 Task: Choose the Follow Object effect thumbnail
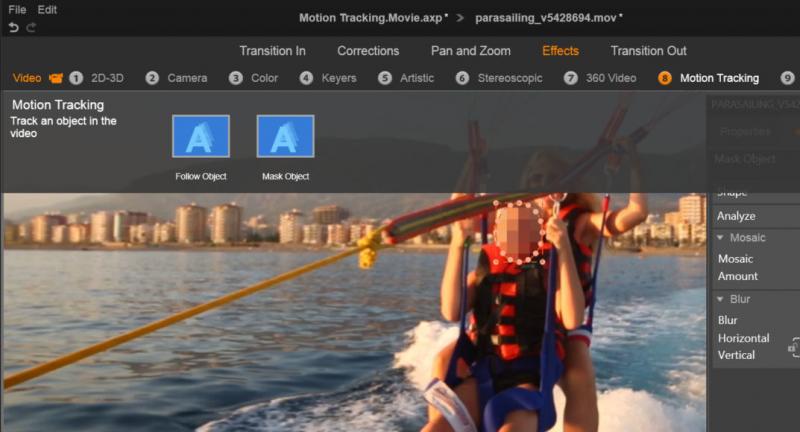point(201,136)
